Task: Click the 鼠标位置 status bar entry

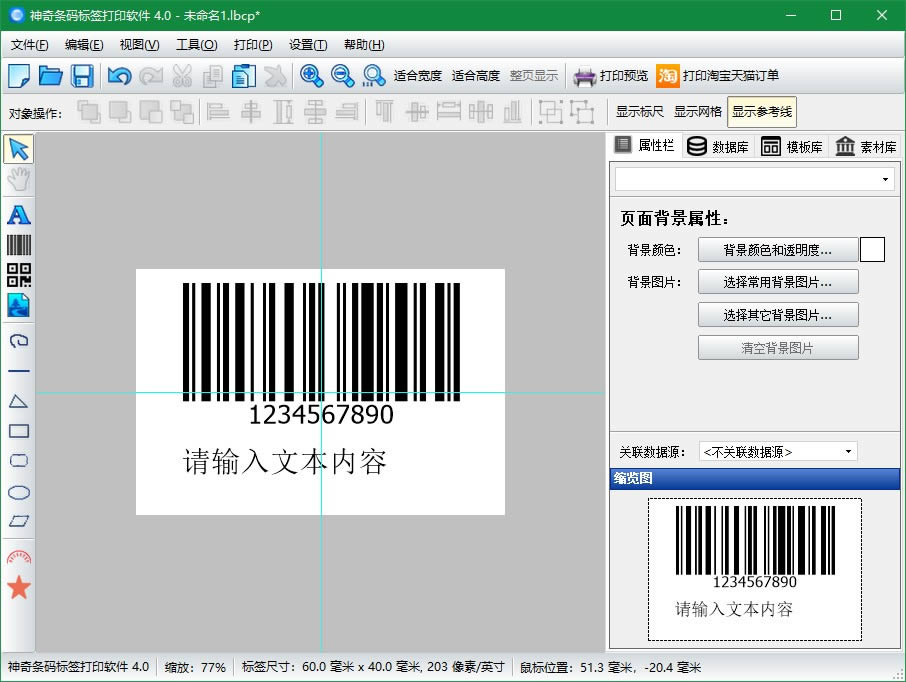Action: click(x=610, y=667)
